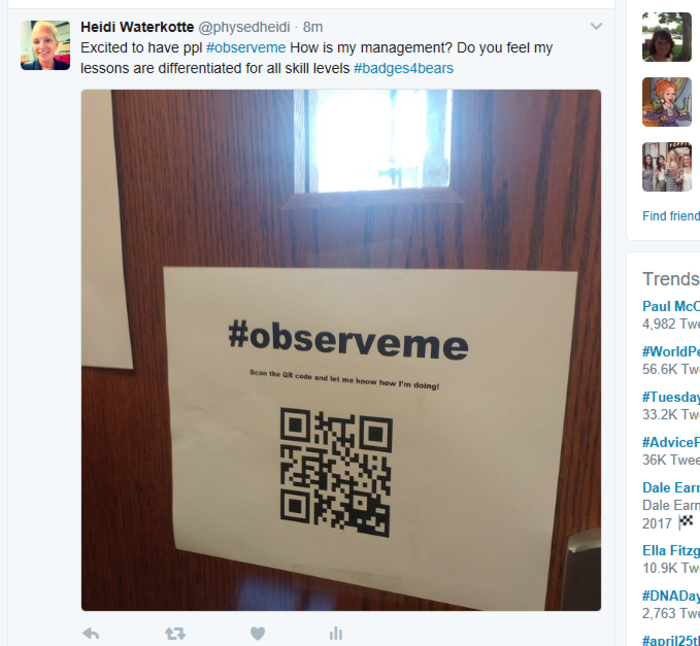The image size is (700, 646).
Task: Open tweet options chevron menu
Action: click(596, 26)
